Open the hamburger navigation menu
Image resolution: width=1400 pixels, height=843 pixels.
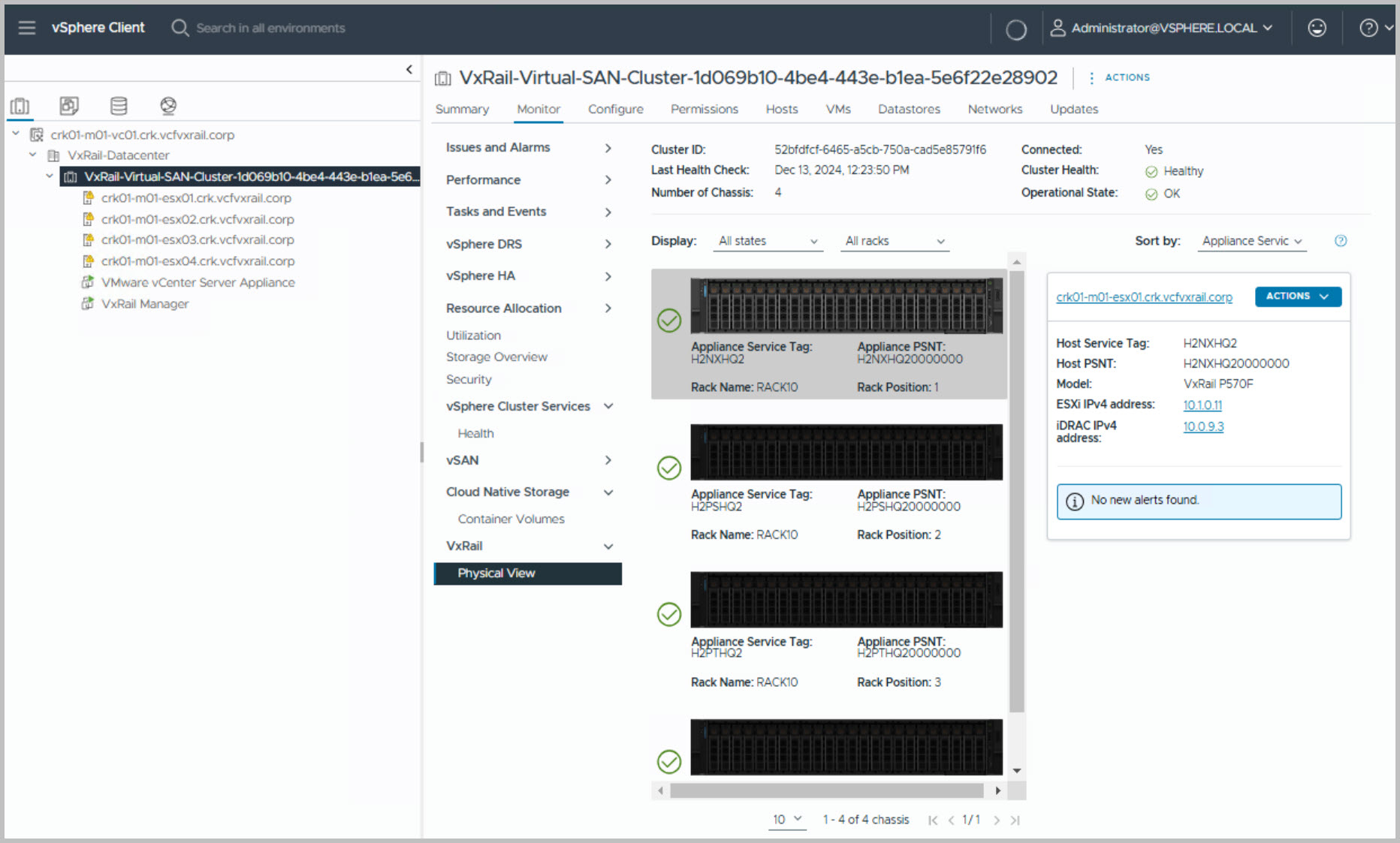(27, 28)
